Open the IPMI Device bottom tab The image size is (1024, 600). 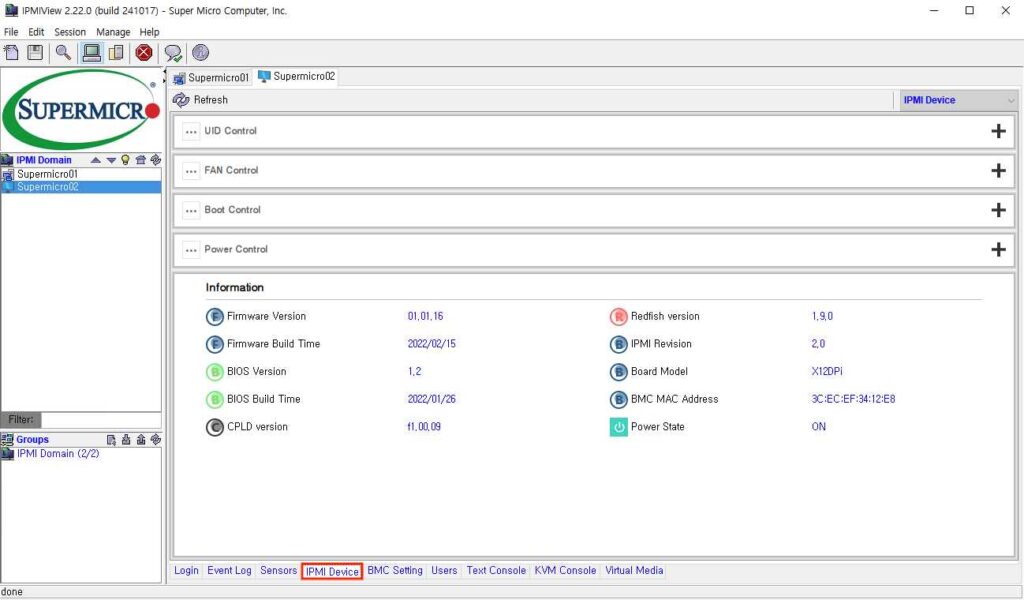point(332,571)
